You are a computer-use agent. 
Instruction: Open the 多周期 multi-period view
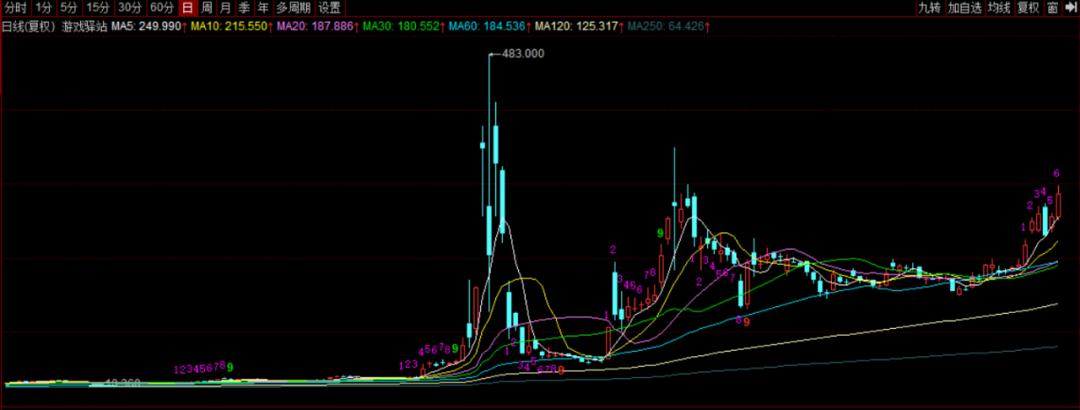[x=293, y=8]
